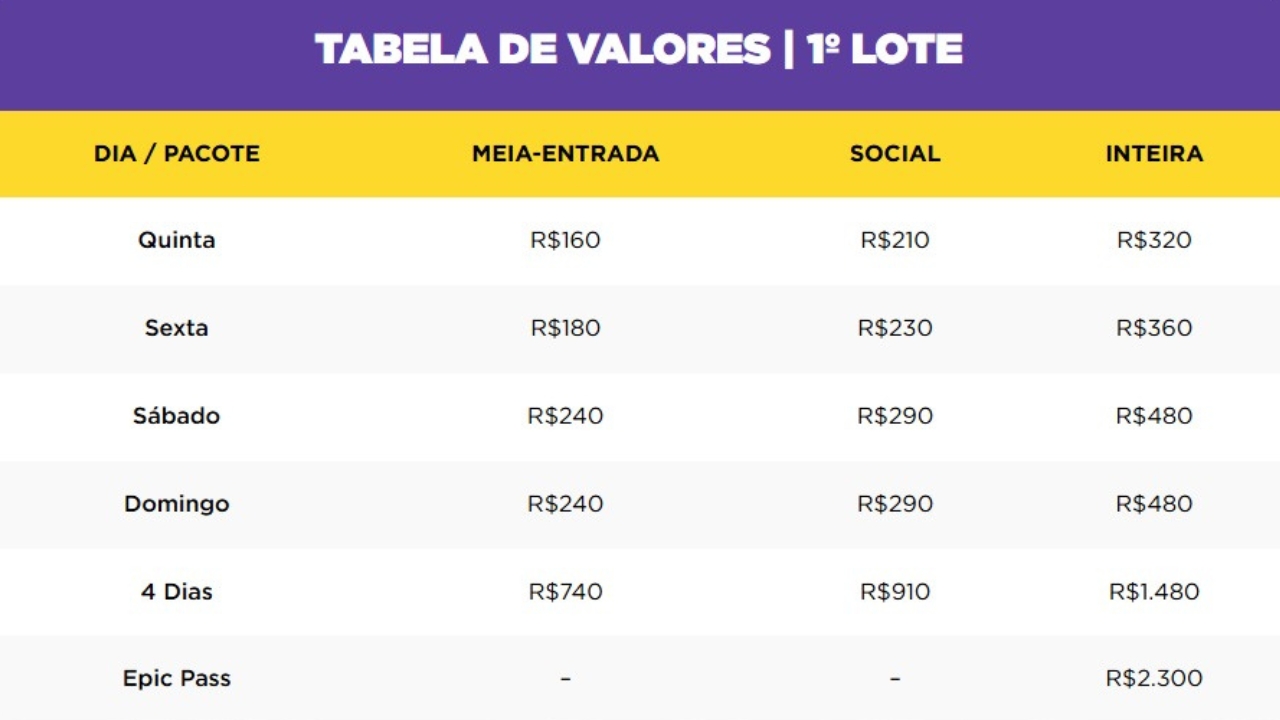1280x720 pixels.
Task: Select the DIA / PACOTE column header
Action: [x=177, y=154]
